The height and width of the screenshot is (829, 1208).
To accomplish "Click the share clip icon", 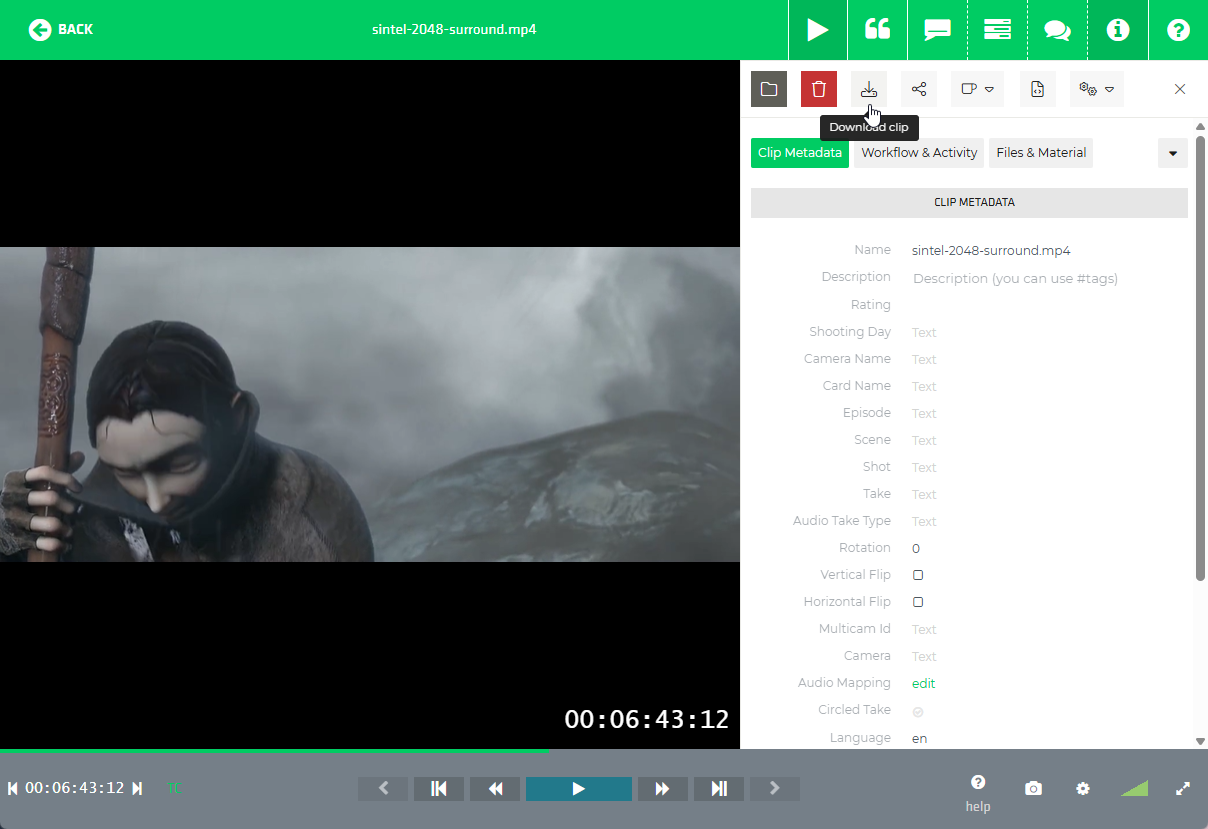I will 919,89.
